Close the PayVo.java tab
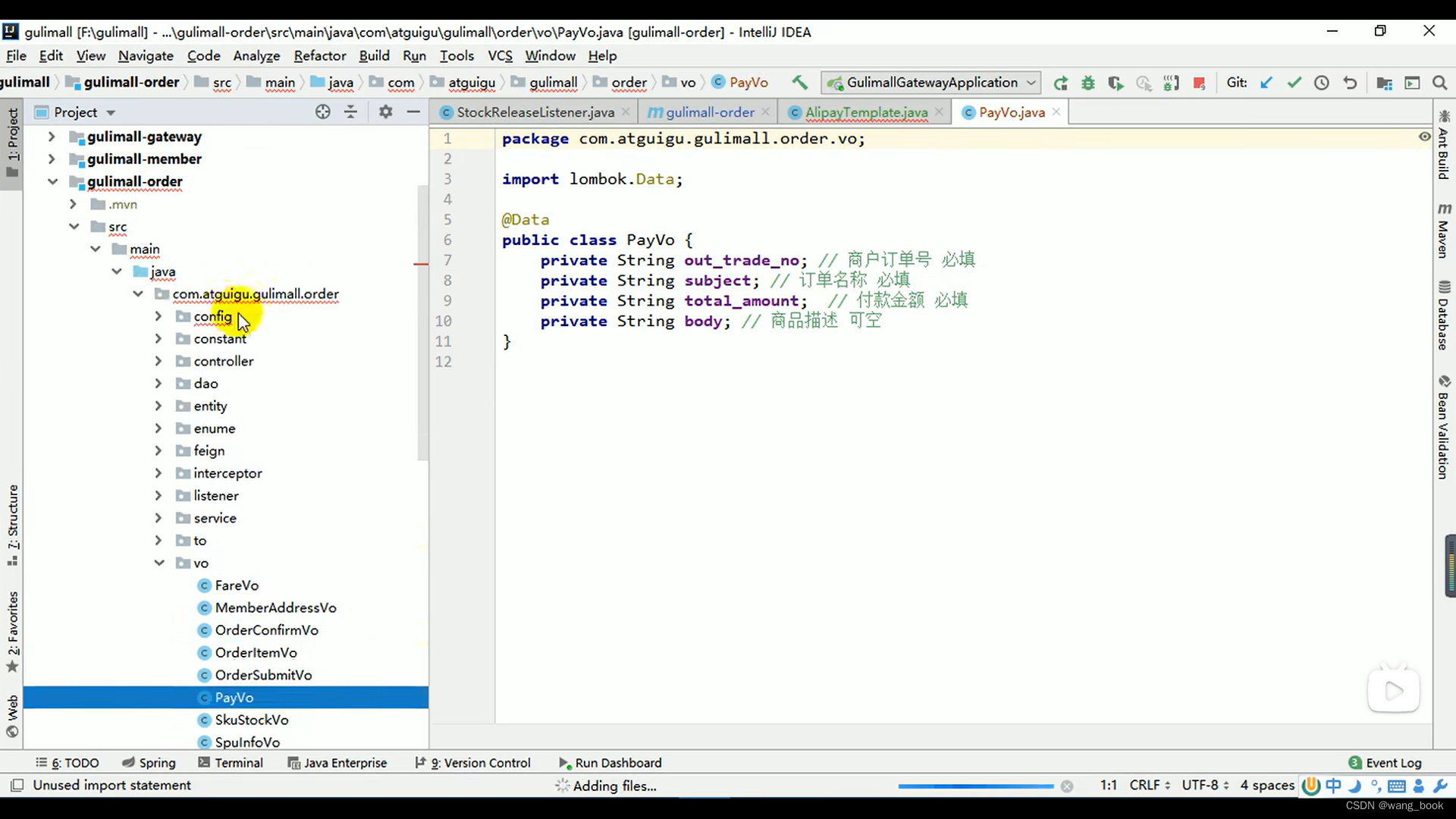Viewport: 1456px width, 819px height. point(1056,111)
